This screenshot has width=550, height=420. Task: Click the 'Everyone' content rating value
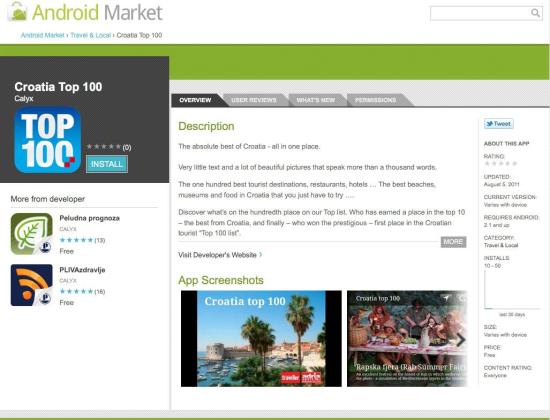495,375
